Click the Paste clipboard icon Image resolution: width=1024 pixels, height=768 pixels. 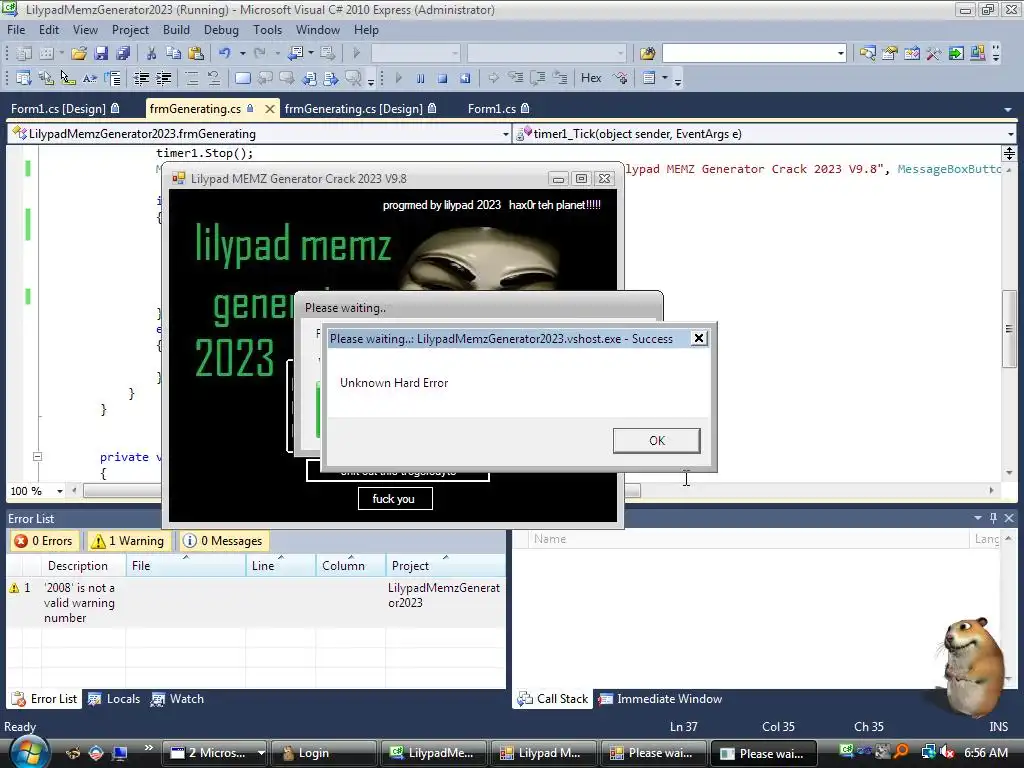click(x=195, y=54)
